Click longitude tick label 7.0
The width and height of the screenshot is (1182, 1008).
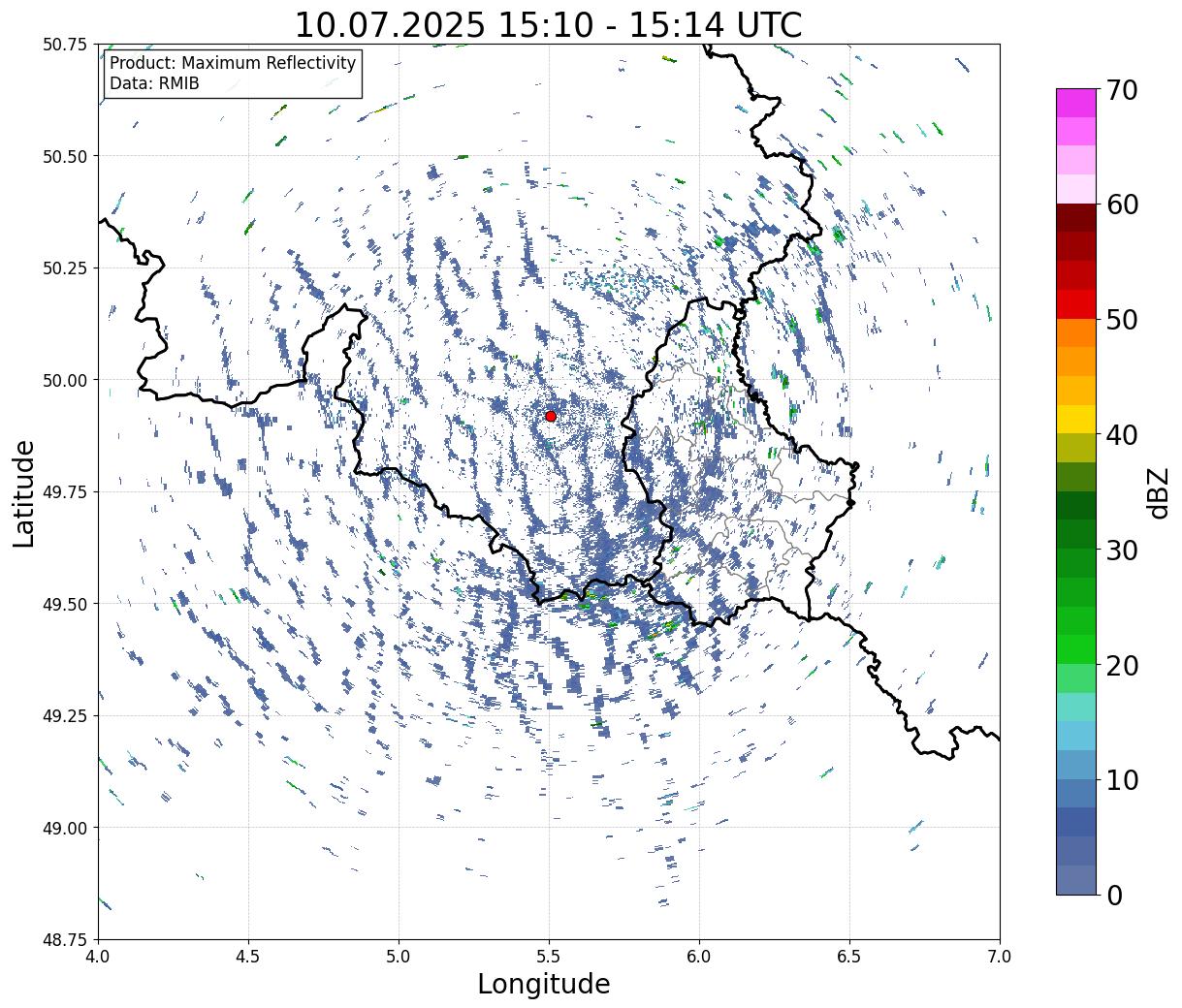[1000, 957]
